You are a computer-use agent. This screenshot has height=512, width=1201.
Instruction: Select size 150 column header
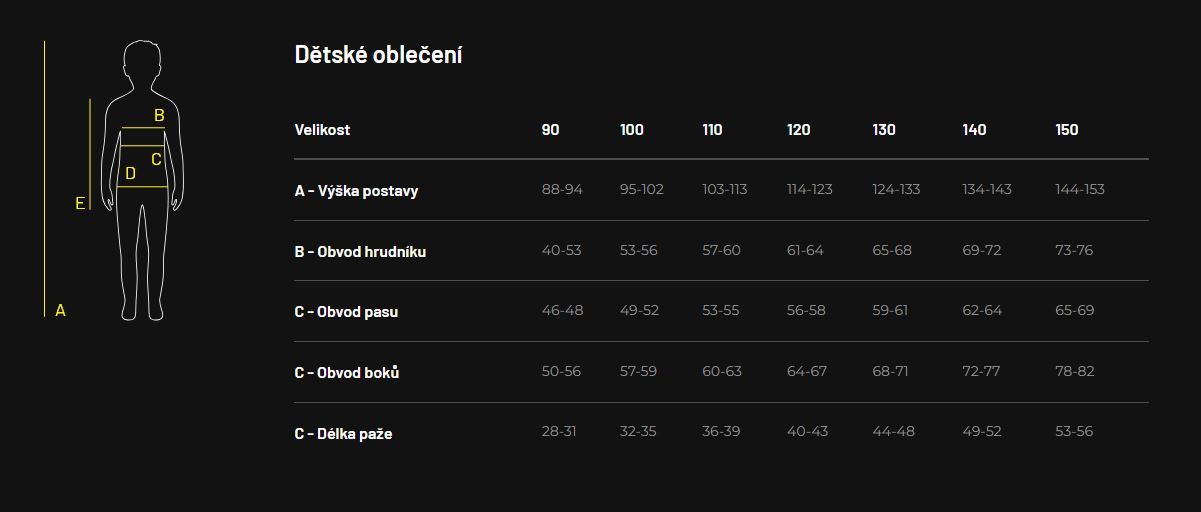(x=1067, y=130)
